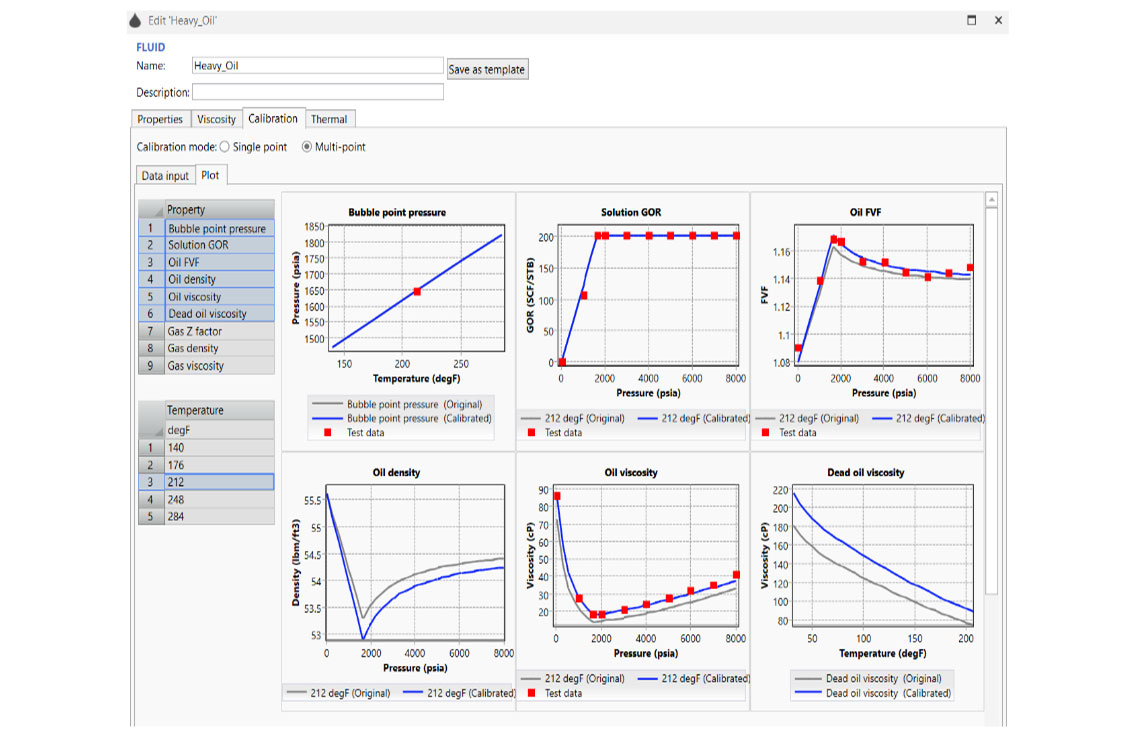Viewport: 1130px width, 730px height.
Task: Select Multi-point calibration mode
Action: click(x=307, y=147)
